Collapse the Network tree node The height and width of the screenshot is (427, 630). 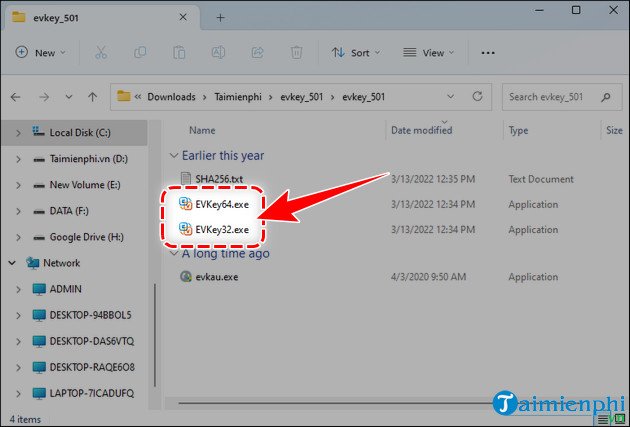pyautogui.click(x=11, y=263)
